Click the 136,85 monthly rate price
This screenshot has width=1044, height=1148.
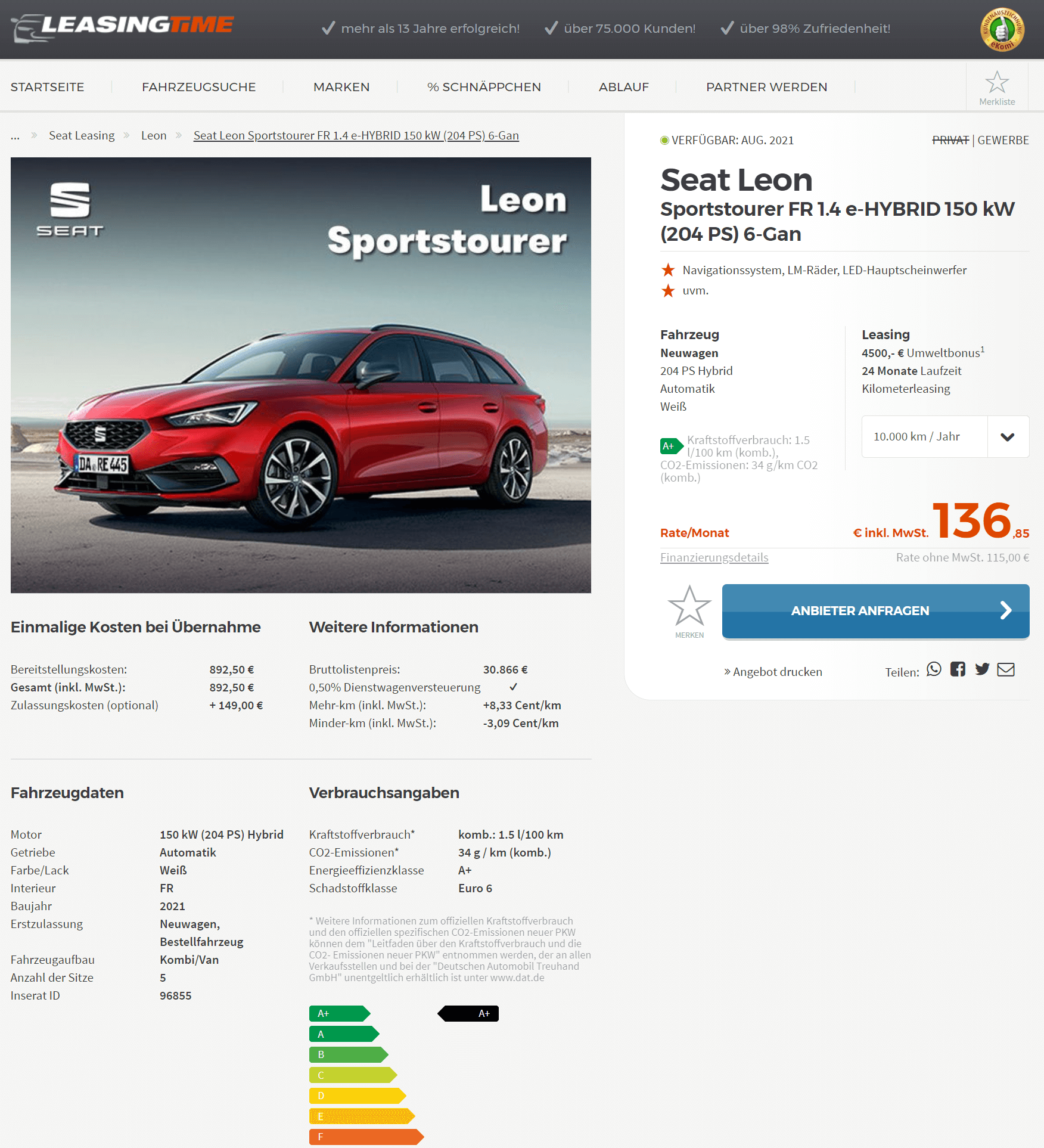981,521
